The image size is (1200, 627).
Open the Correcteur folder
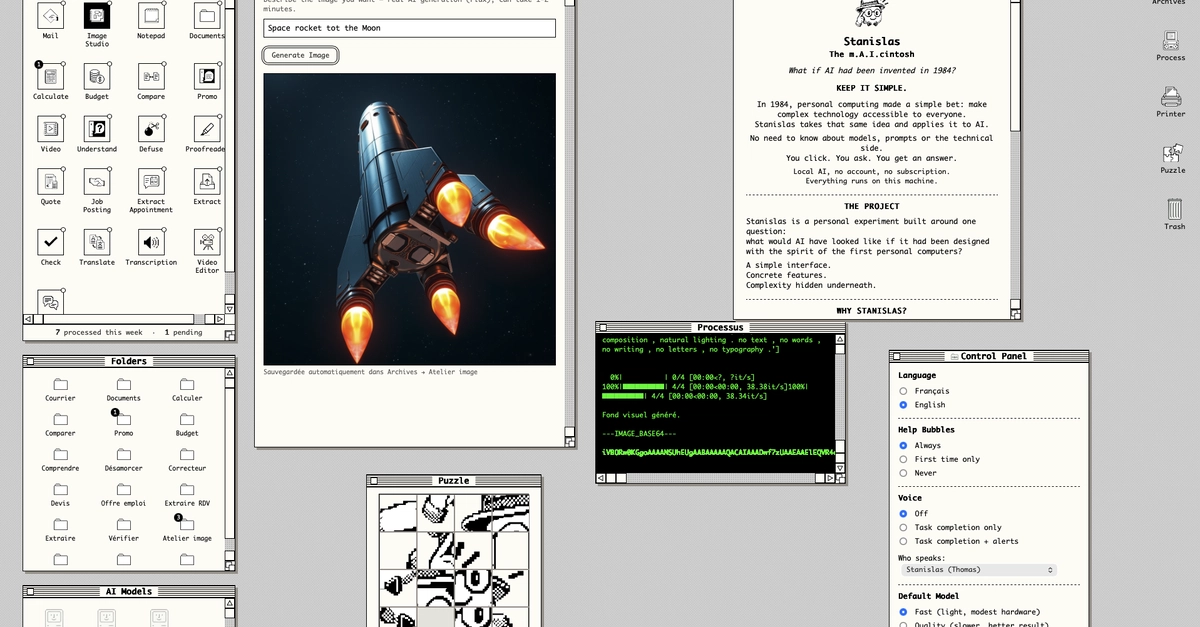pyautogui.click(x=187, y=455)
